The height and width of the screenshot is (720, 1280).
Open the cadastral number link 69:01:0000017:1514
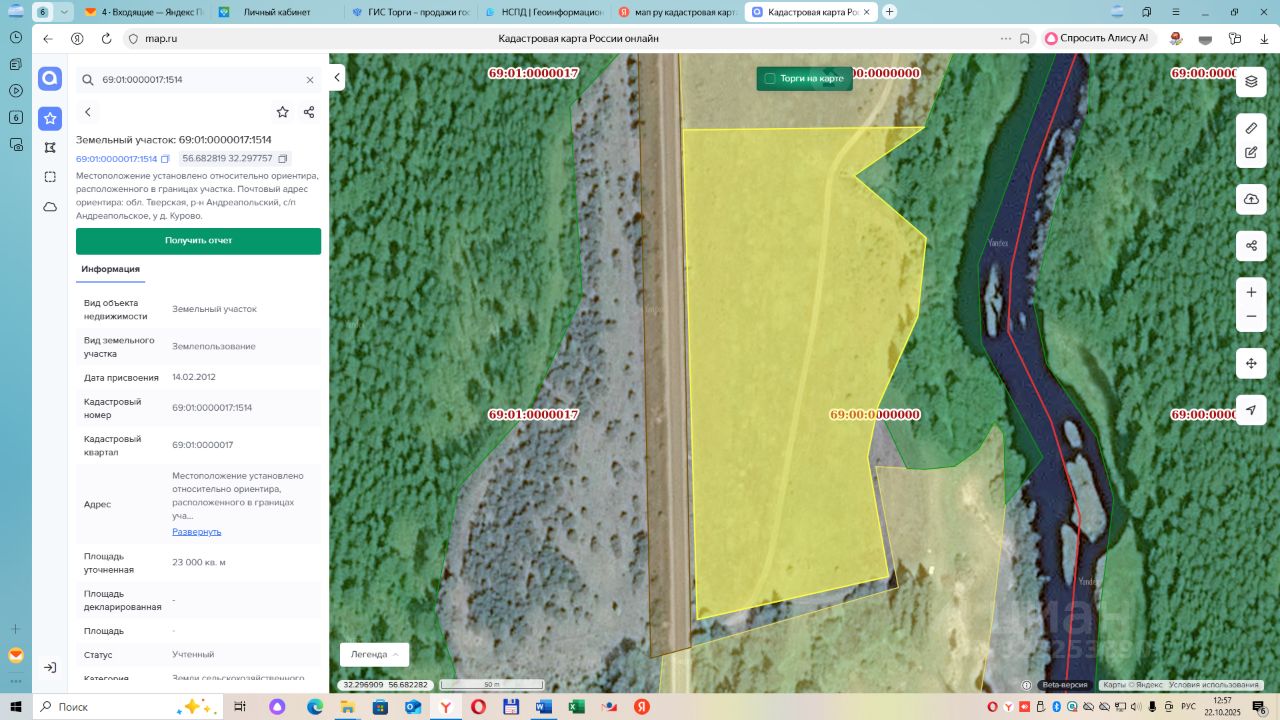[x=117, y=159]
